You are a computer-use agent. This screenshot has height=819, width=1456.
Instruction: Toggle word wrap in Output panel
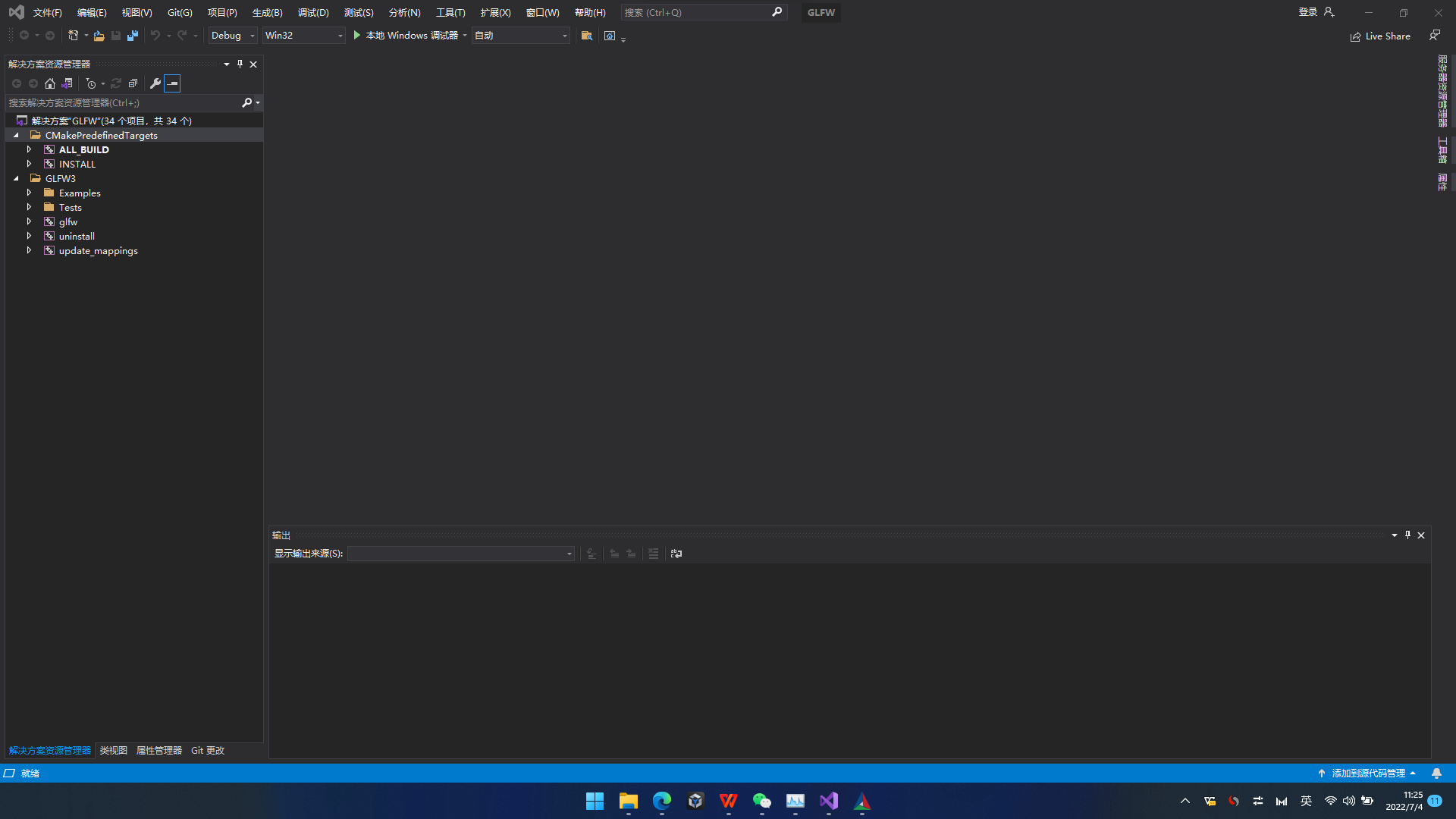tap(676, 554)
